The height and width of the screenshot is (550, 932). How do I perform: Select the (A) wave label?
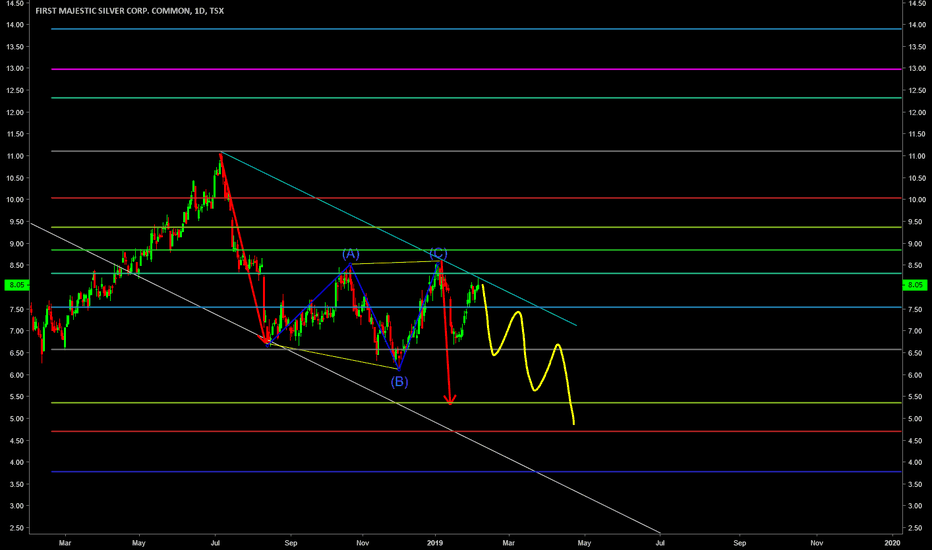point(351,254)
